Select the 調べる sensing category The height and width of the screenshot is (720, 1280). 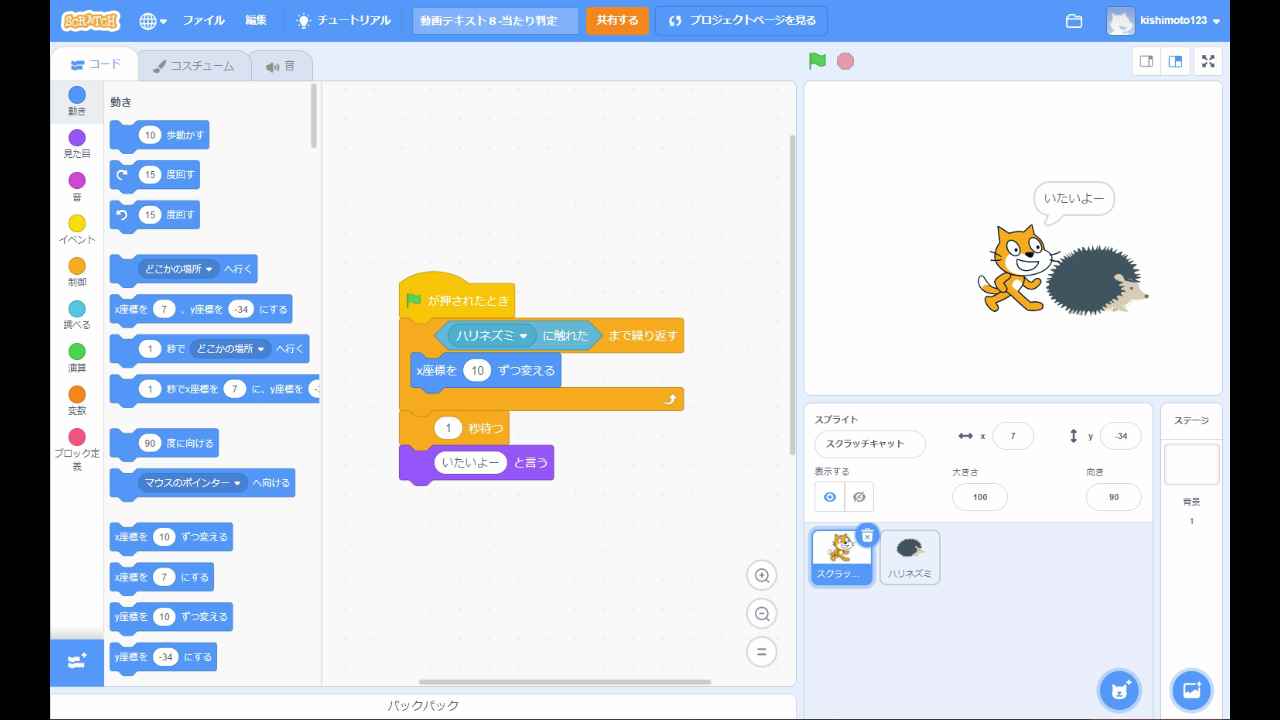pos(77,315)
